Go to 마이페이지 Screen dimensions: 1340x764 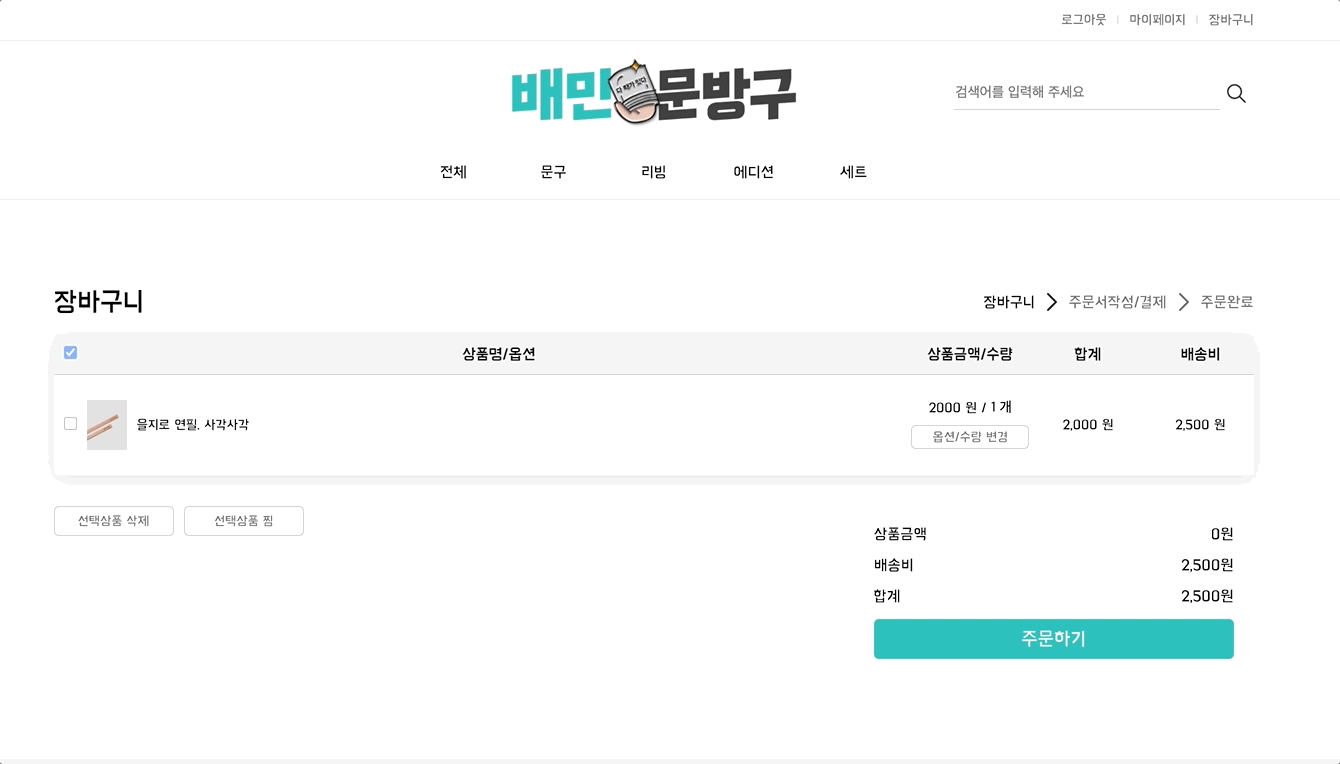1157,19
